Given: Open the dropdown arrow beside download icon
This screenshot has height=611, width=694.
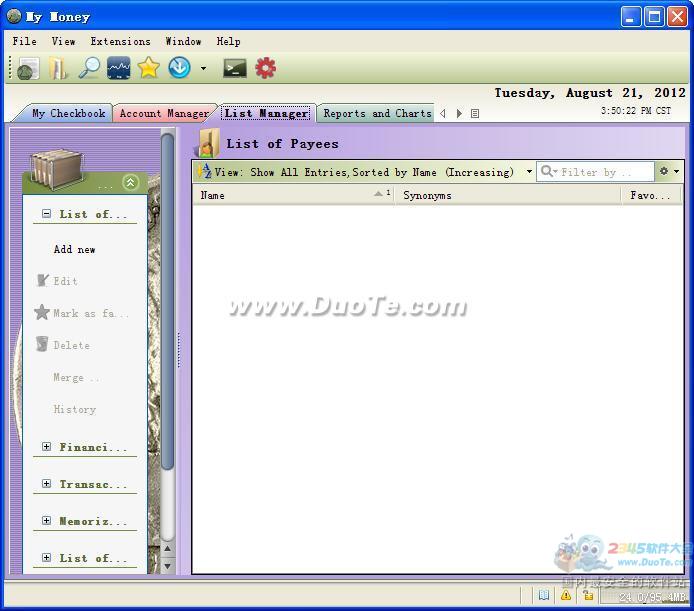Looking at the screenshot, I should click(203, 68).
